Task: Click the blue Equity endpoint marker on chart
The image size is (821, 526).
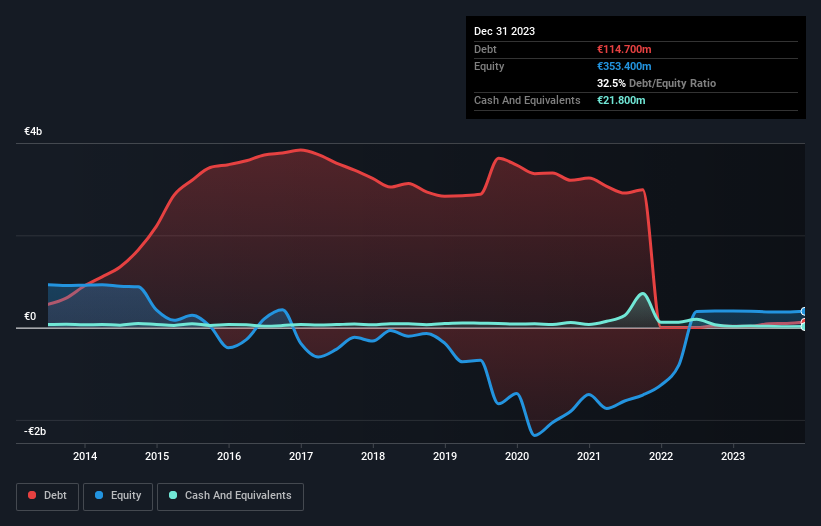Action: tap(804, 311)
